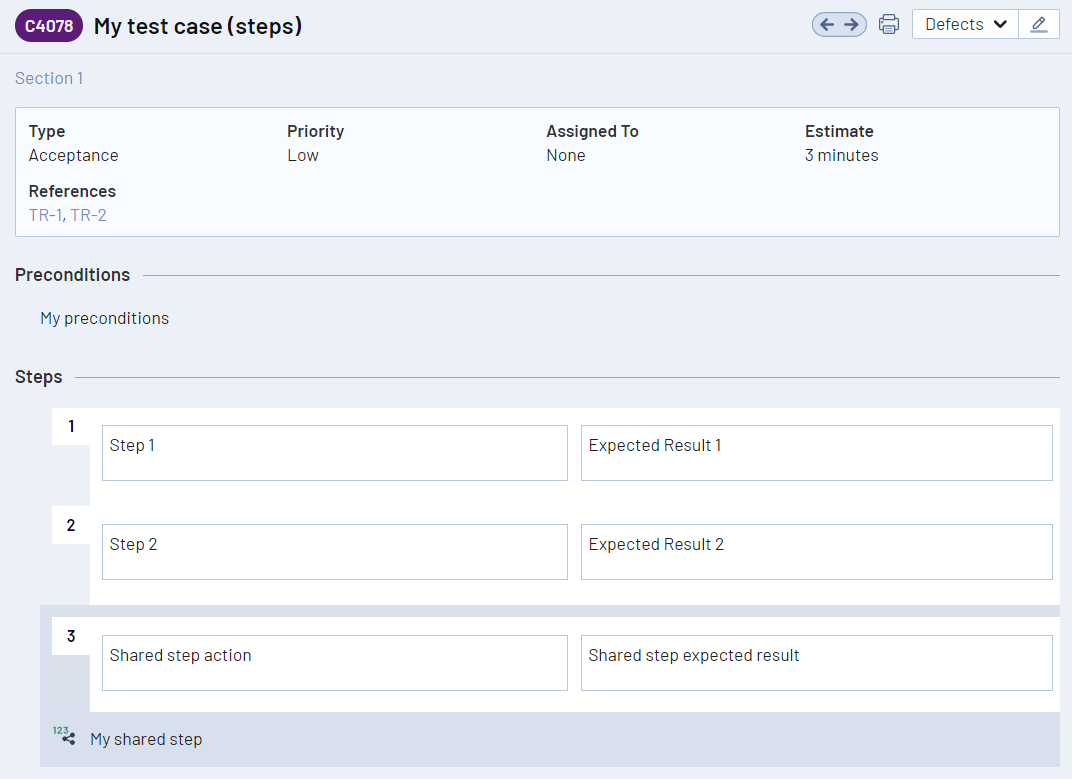
Task: Select the Step 2 description box
Action: coord(334,552)
